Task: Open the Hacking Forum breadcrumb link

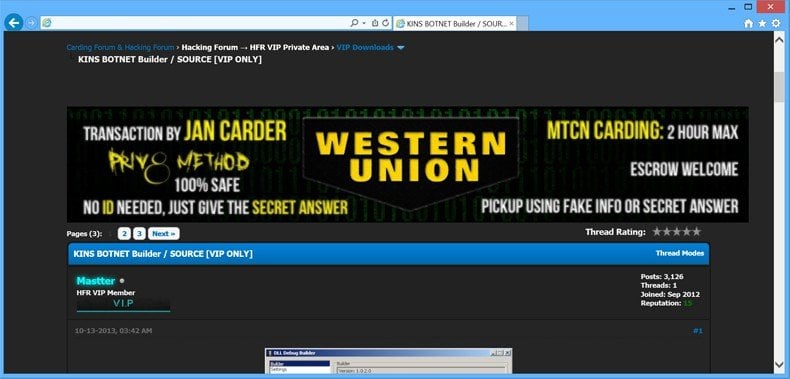Action: tap(210, 47)
